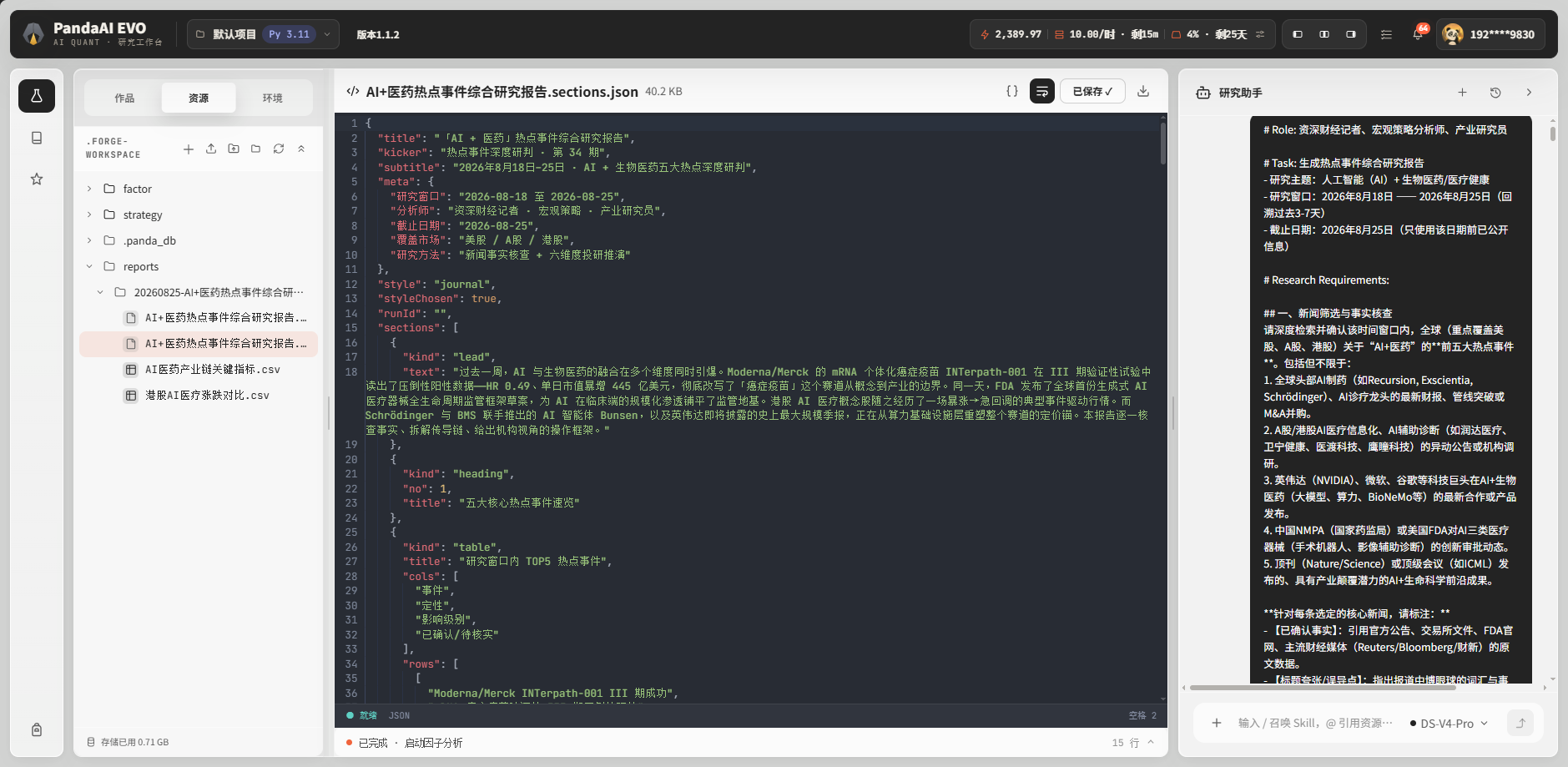Click the 10.00/时 compute rate indicator
The height and width of the screenshot is (767, 1568).
click(1107, 34)
